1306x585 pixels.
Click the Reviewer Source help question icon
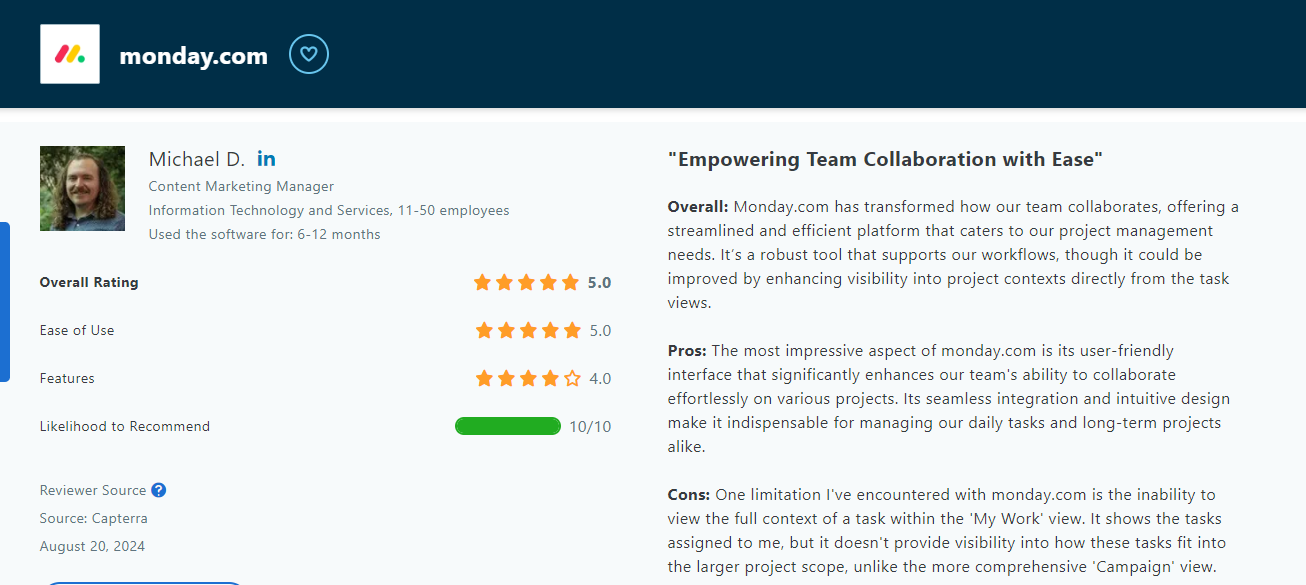click(158, 490)
